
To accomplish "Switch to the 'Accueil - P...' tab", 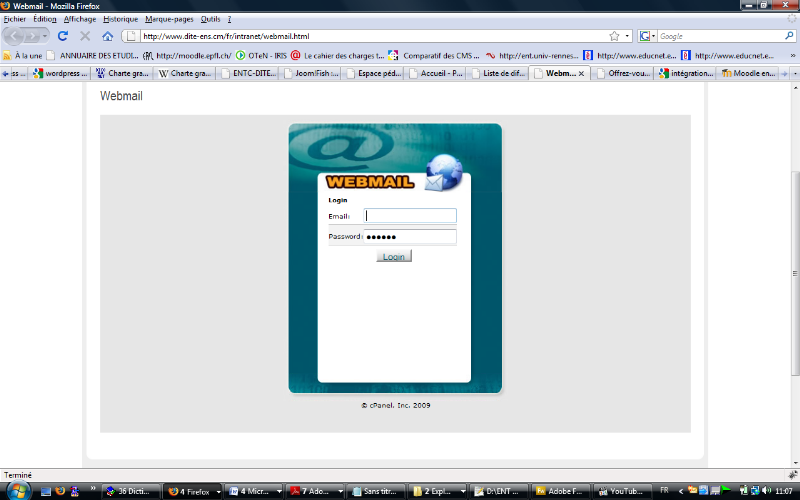I will (436, 73).
